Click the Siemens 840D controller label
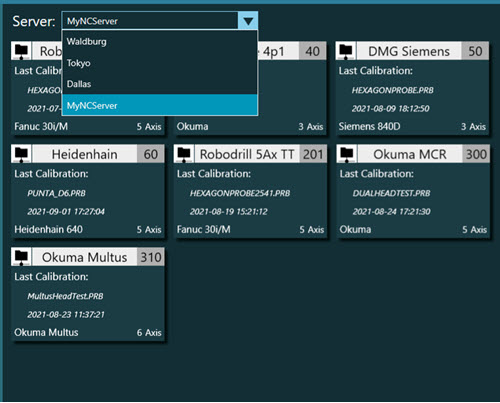 coord(369,127)
